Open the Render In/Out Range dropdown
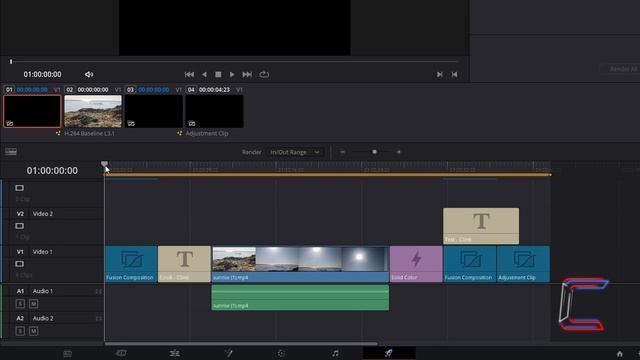 coord(295,152)
